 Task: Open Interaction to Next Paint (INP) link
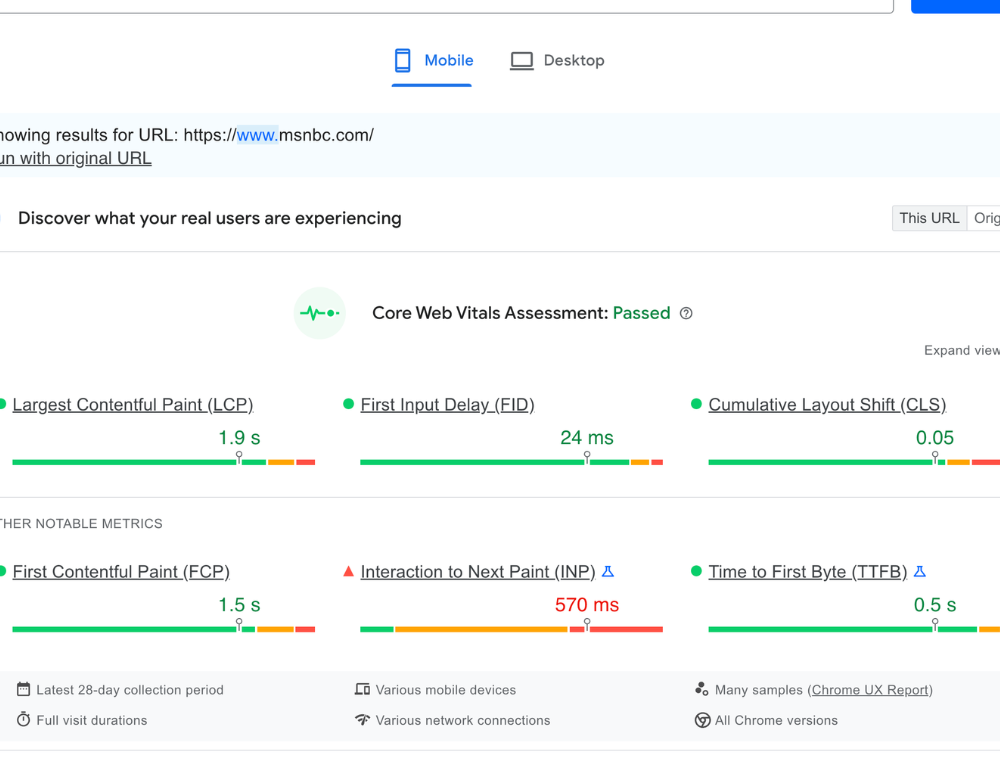(x=477, y=572)
